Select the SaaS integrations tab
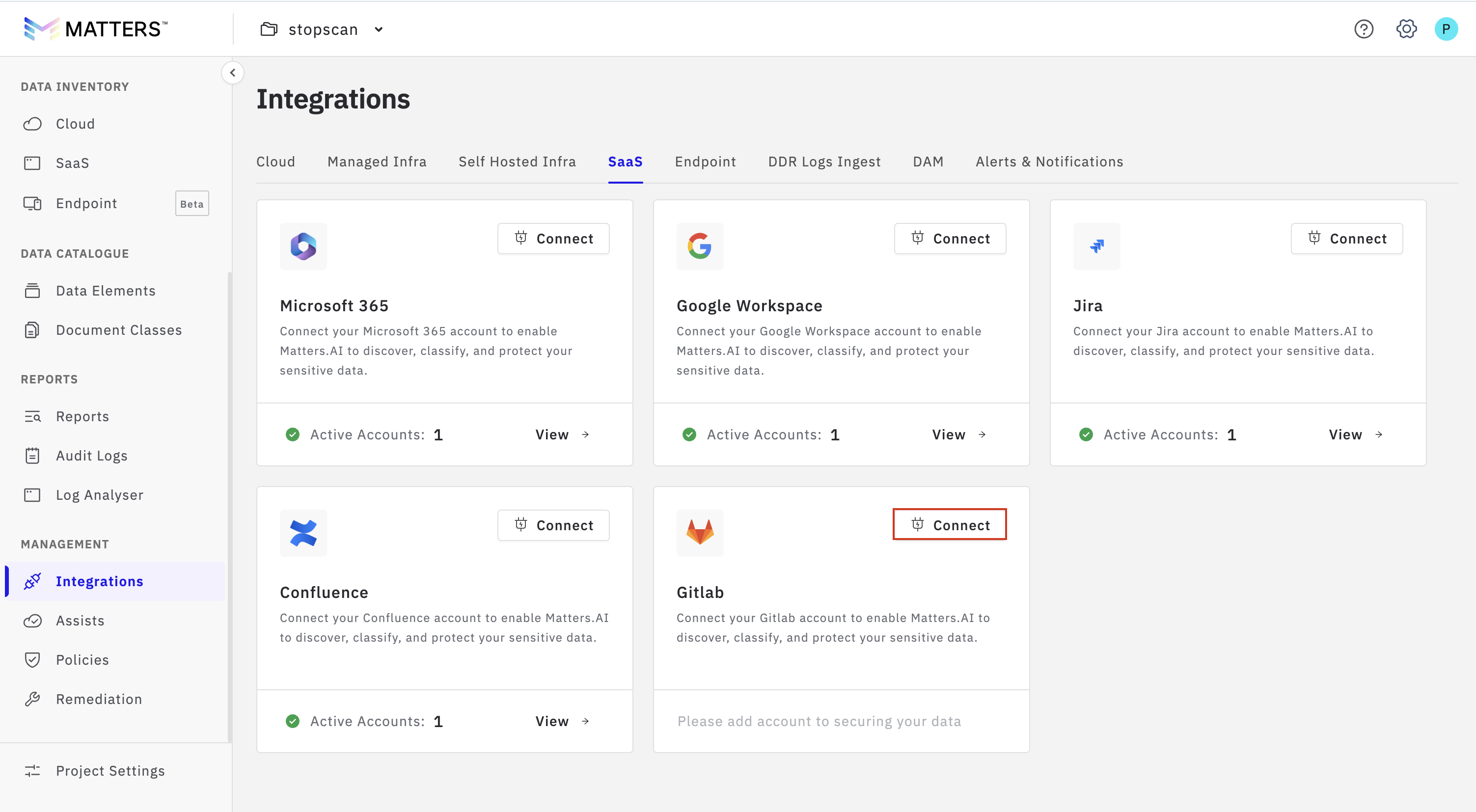Viewport: 1476px width, 812px height. tap(625, 162)
